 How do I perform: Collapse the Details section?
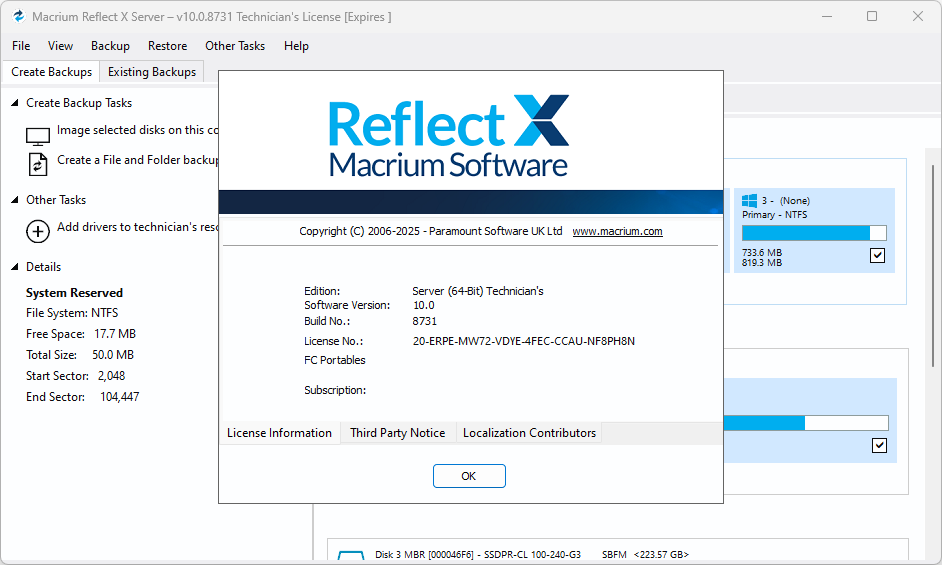tap(15, 267)
